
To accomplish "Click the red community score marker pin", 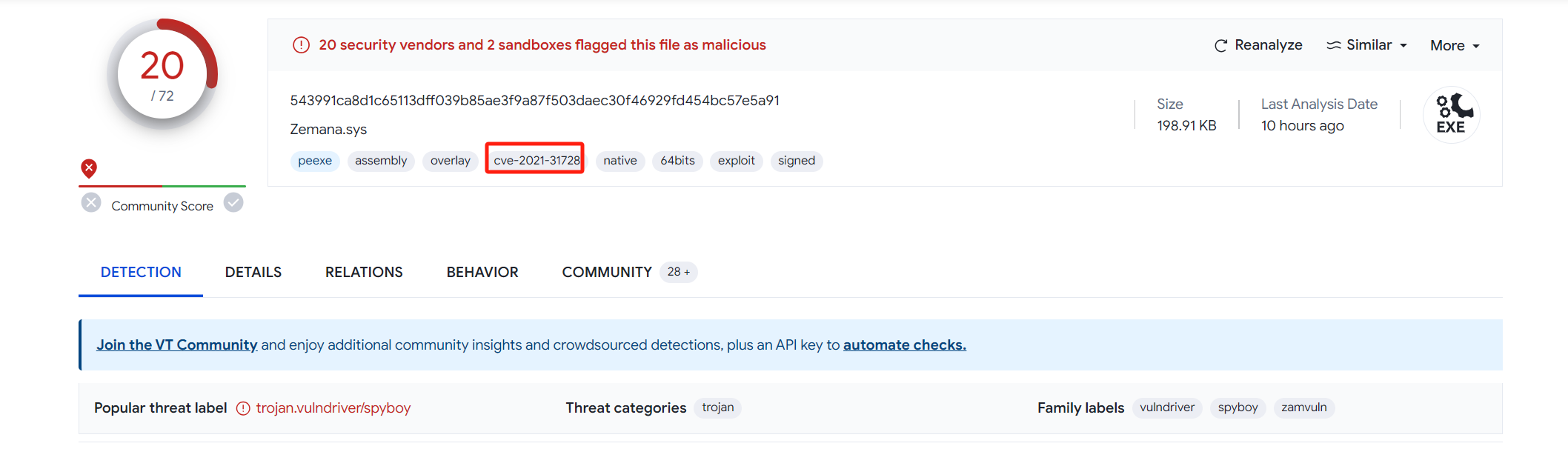I will [89, 169].
